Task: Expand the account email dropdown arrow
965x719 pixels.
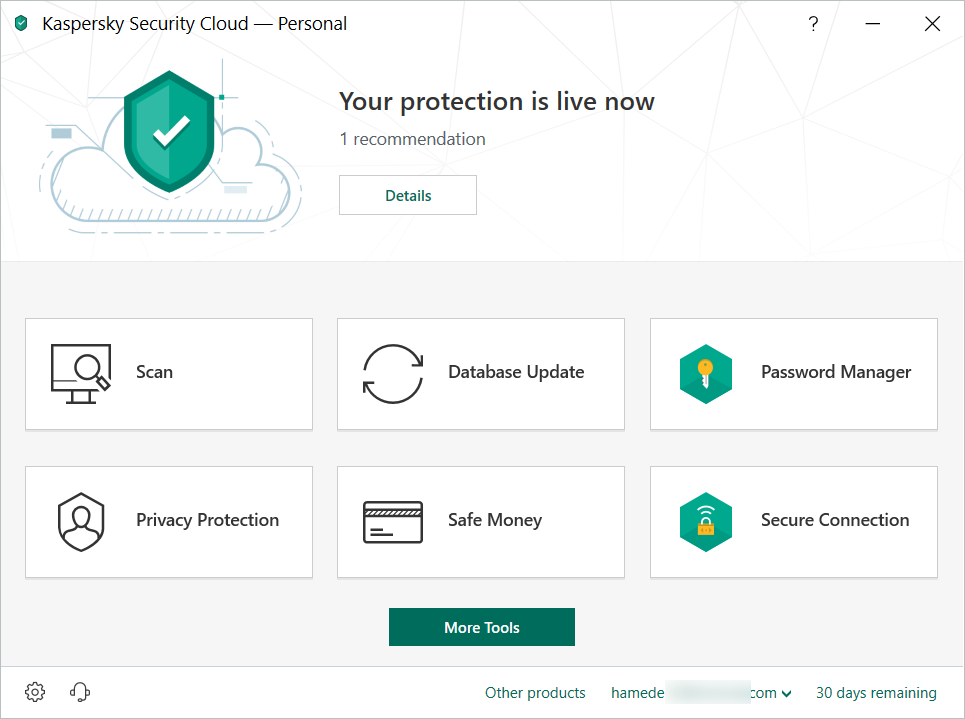Action: 788,694
